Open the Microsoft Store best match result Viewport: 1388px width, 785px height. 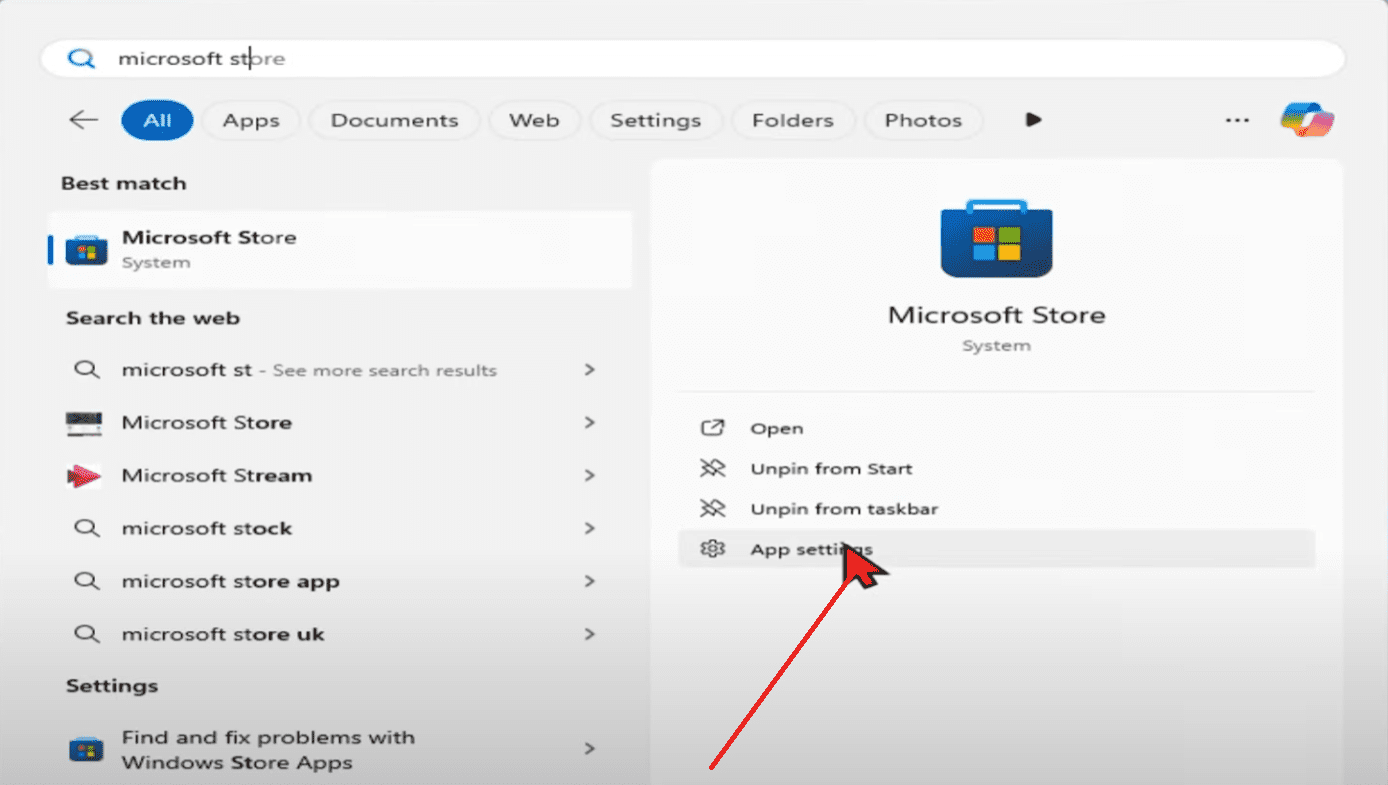click(x=340, y=249)
